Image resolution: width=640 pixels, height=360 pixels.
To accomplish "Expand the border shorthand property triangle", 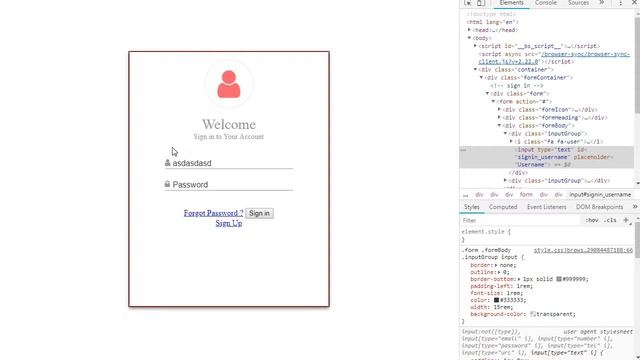I will pyautogui.click(x=496, y=265).
